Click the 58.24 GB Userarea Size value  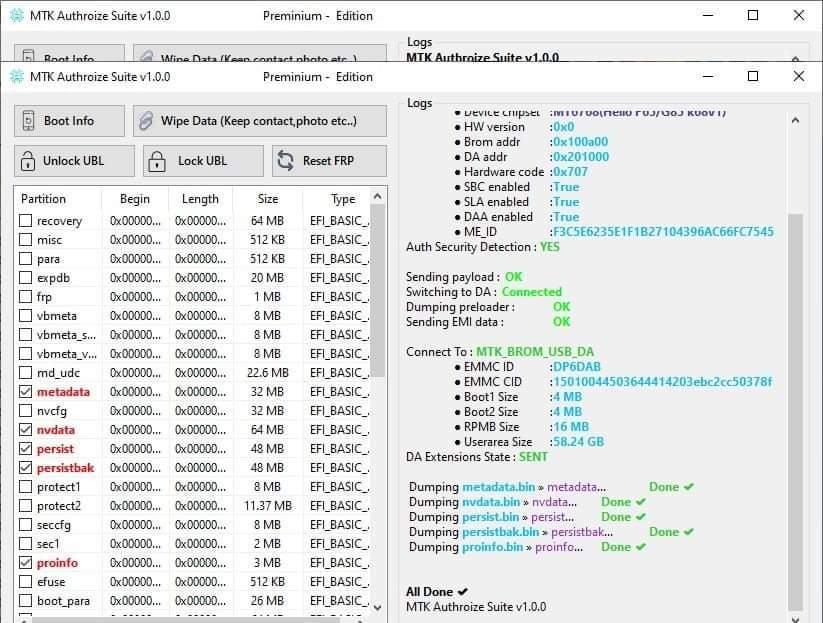pos(578,442)
